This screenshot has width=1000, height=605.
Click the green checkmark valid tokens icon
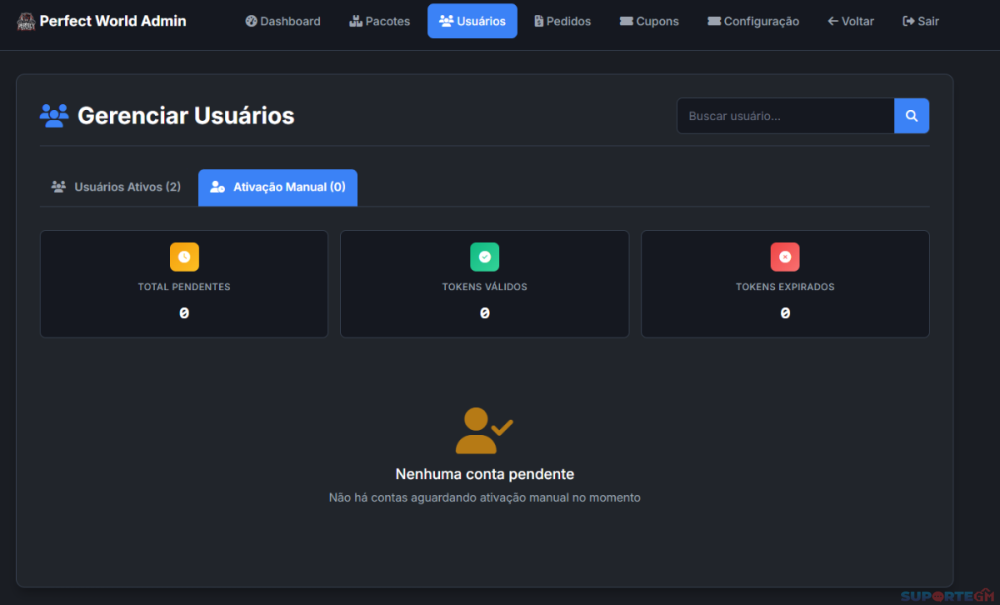(484, 257)
